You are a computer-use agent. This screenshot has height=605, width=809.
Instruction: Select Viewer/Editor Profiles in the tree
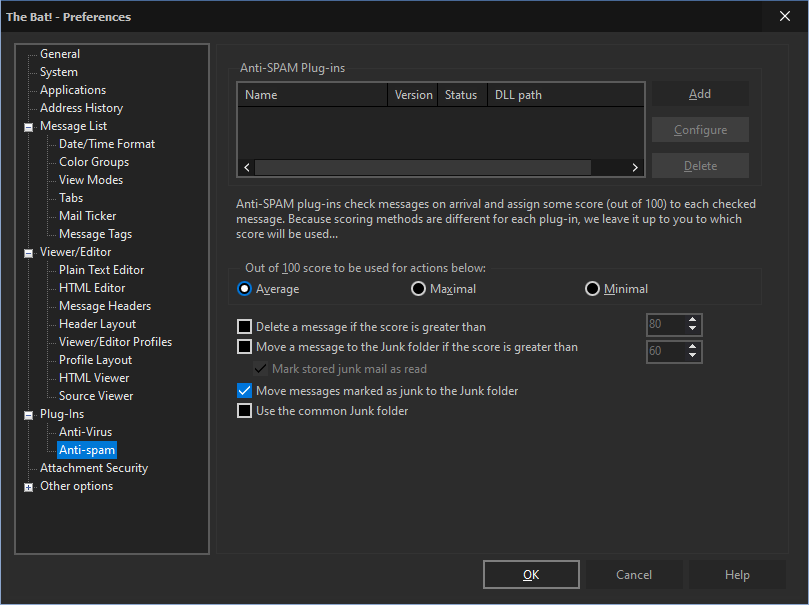115,342
